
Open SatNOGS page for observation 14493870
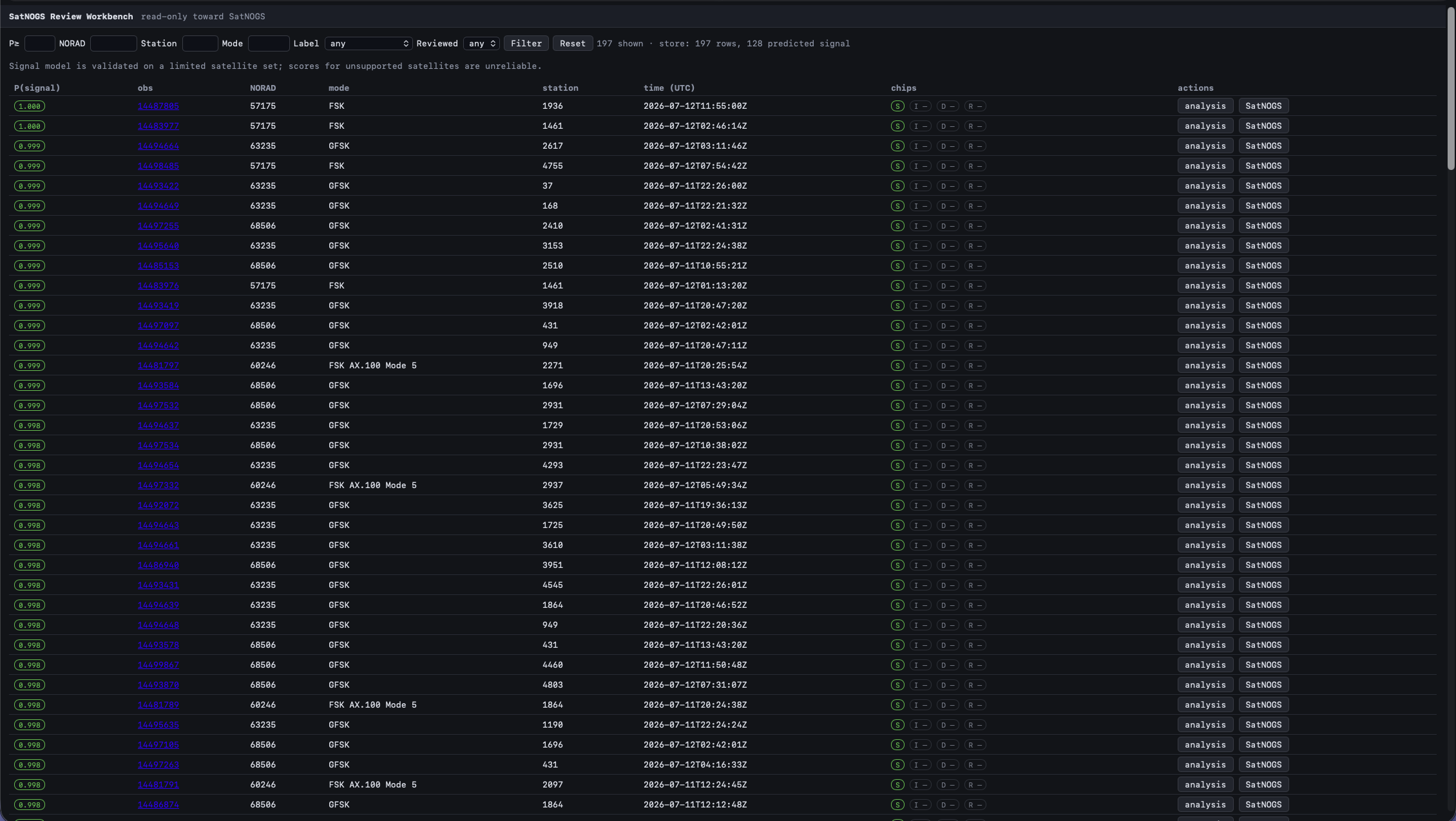[x=1263, y=685]
